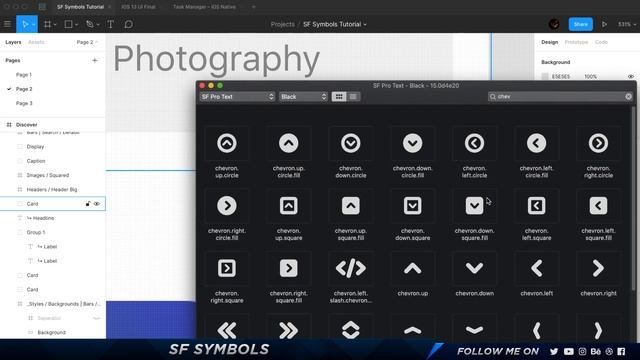The width and height of the screenshot is (640, 360).
Task: Select Page 1 in Pages list
Action: [x=24, y=75]
